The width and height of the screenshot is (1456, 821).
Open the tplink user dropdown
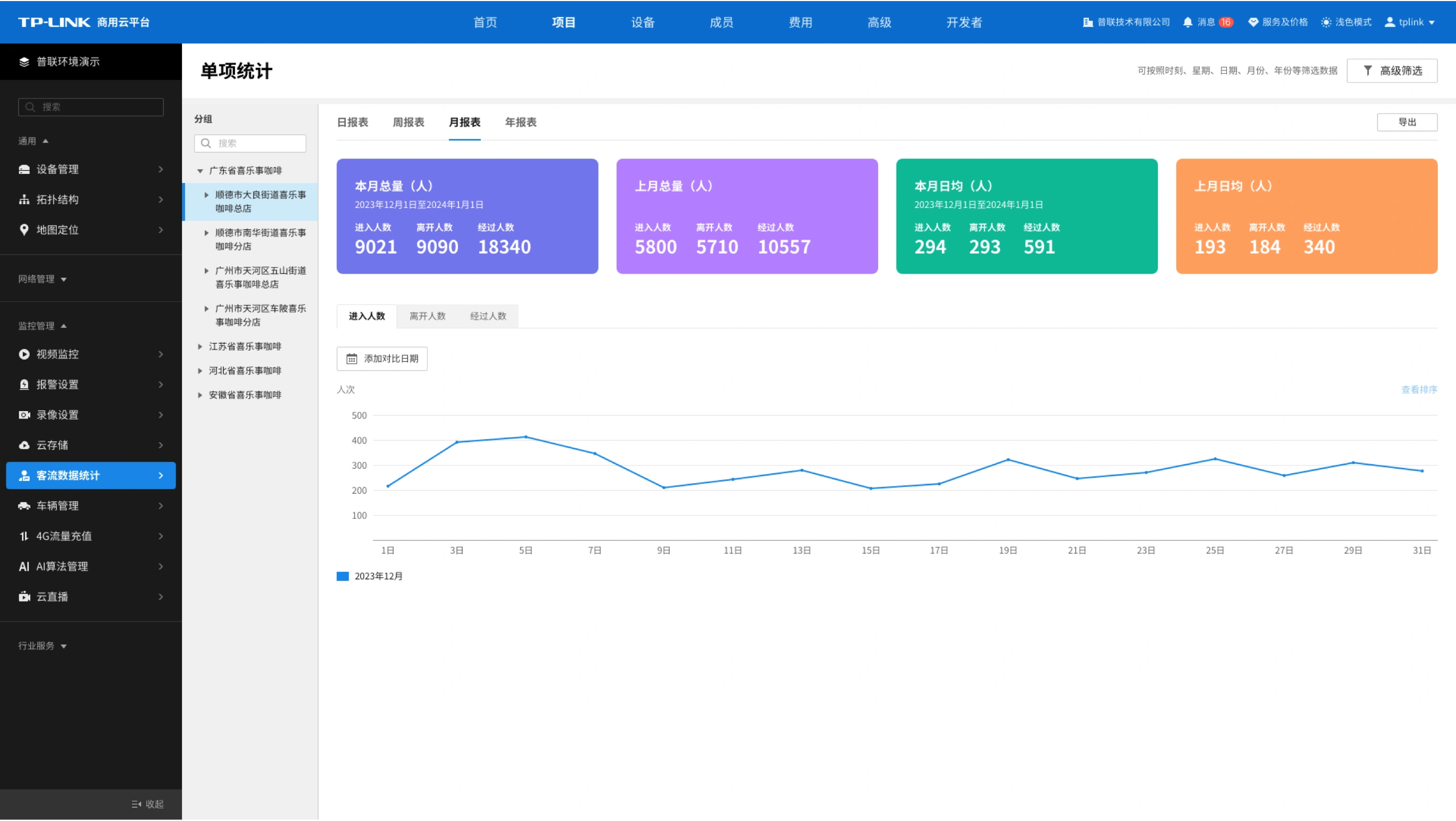[1409, 22]
